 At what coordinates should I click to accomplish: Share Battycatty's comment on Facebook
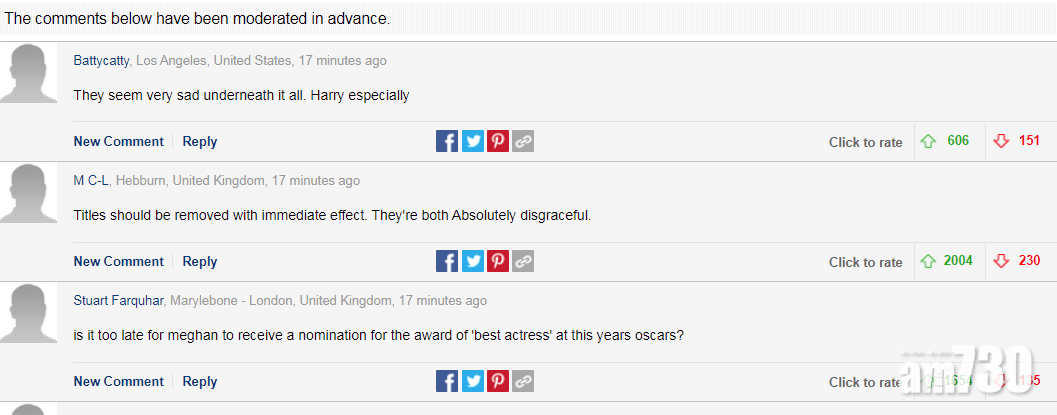coord(447,141)
